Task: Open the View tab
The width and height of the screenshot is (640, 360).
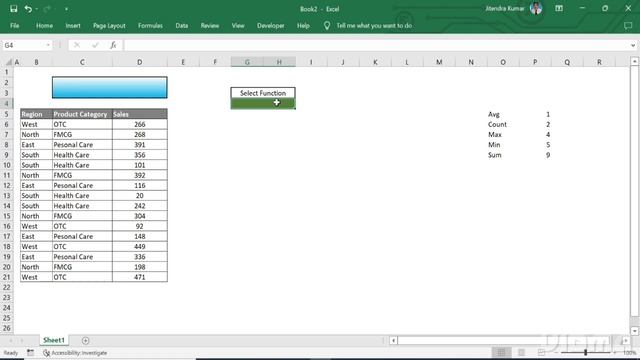Action: tap(238, 25)
